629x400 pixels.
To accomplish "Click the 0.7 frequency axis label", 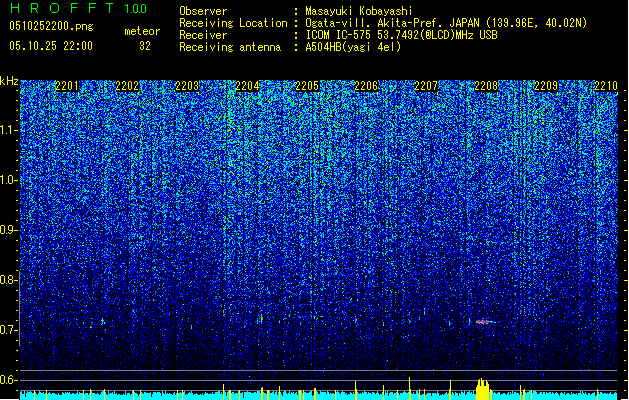I will click(8, 330).
